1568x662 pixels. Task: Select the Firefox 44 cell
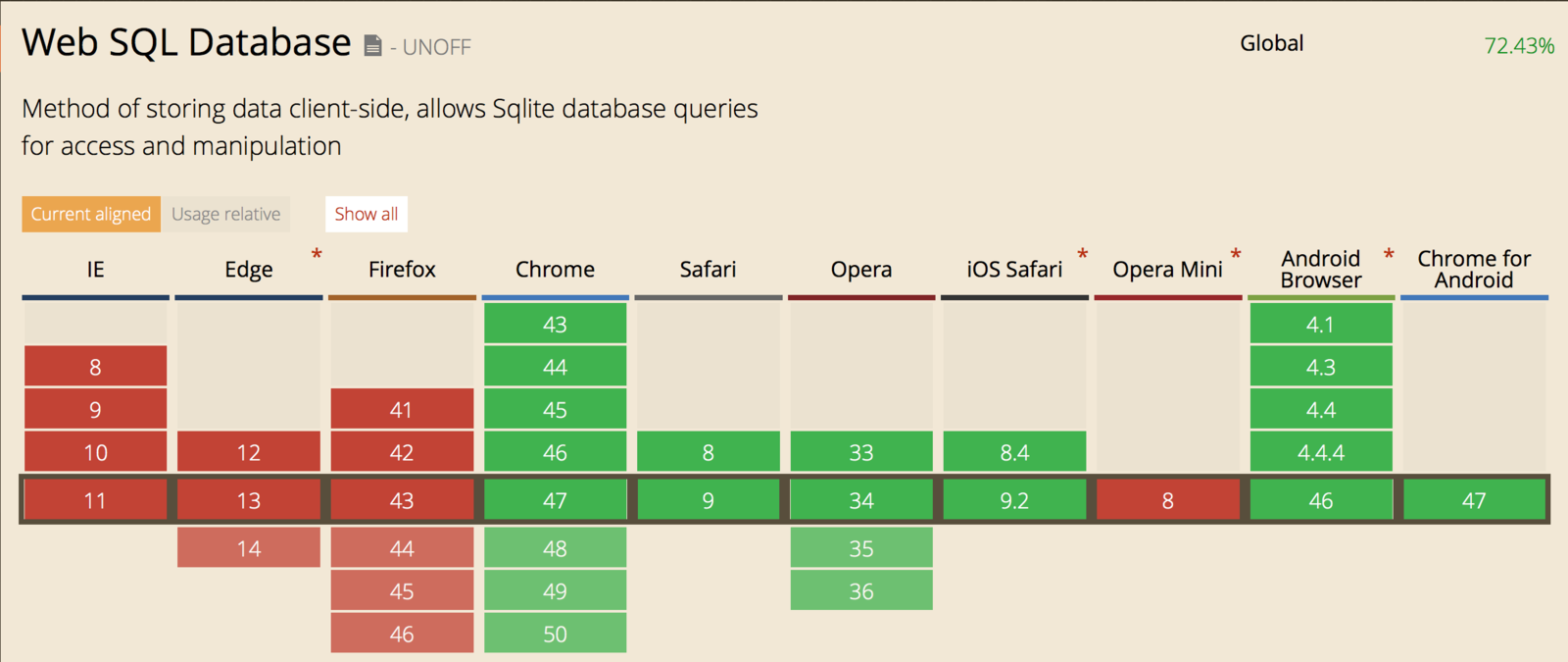(x=402, y=548)
